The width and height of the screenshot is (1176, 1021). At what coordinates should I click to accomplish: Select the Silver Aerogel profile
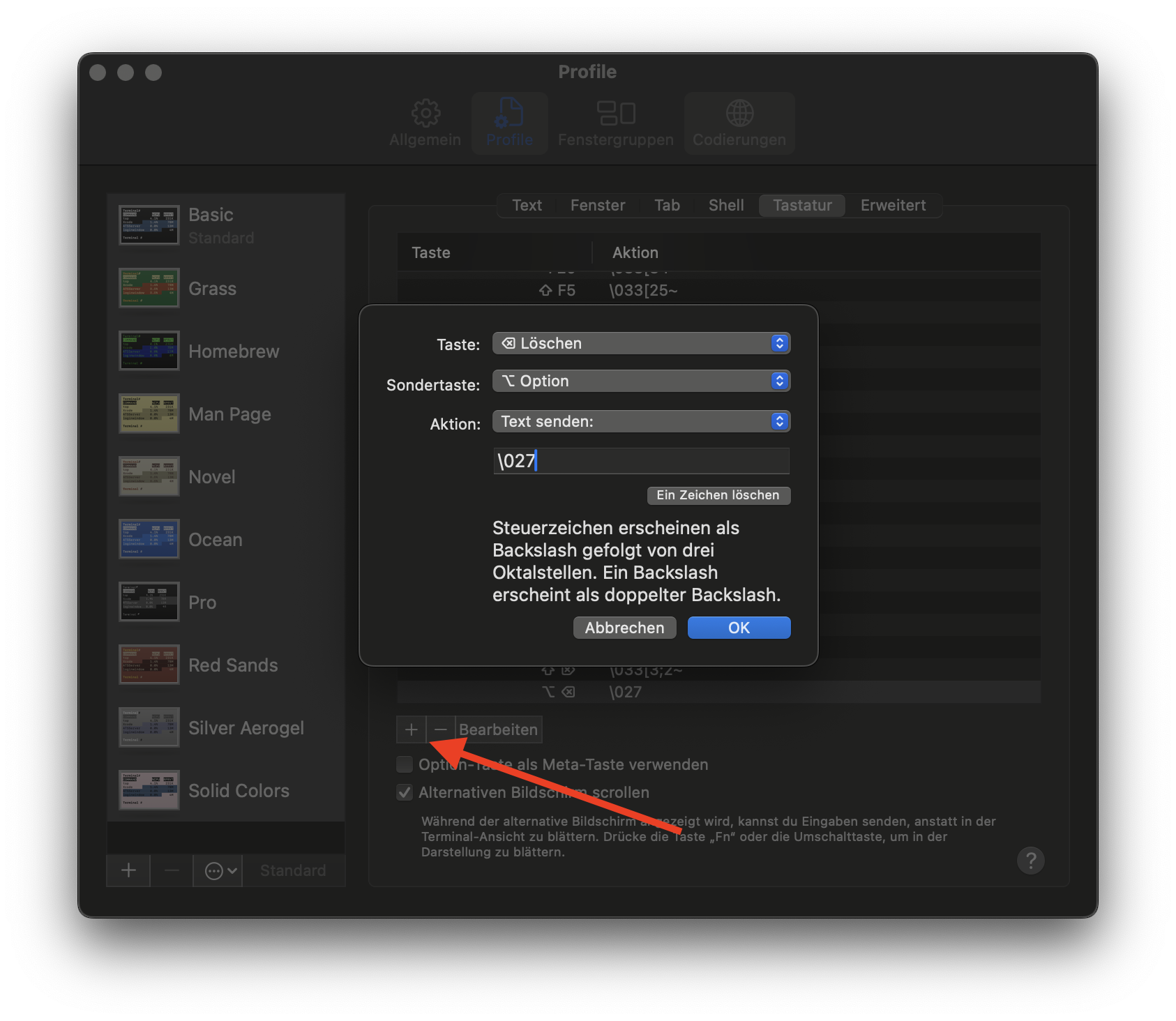pos(226,727)
